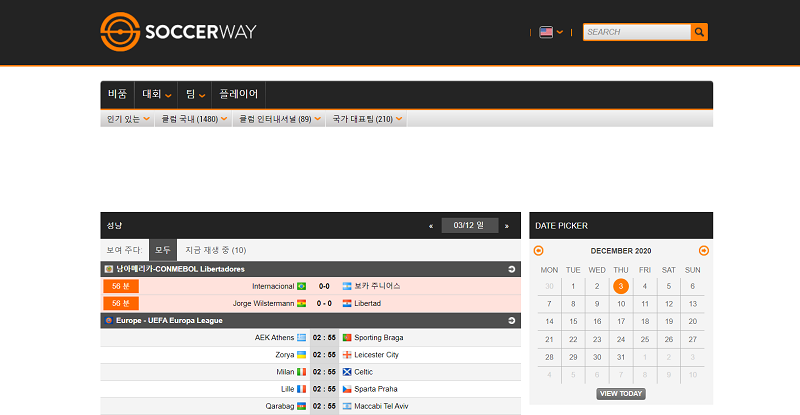800x415 pixels.
Task: Click the 03/12 date label
Action: 469,225
